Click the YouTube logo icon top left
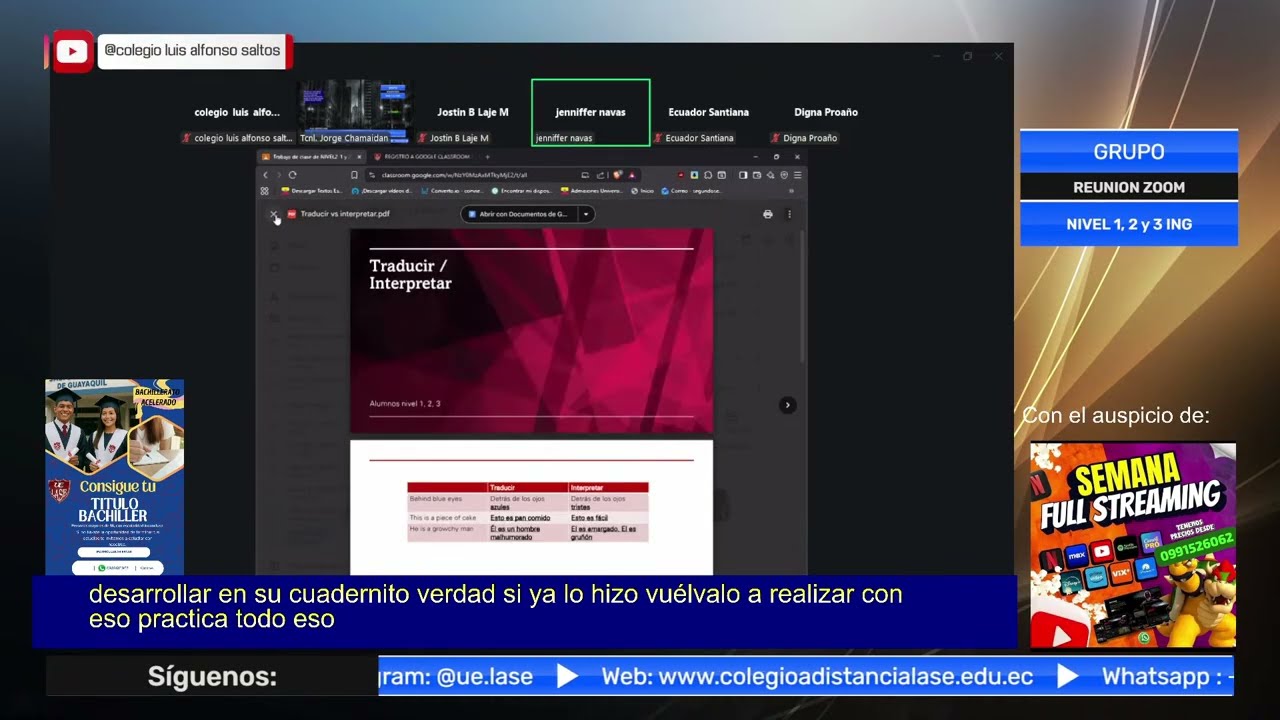The width and height of the screenshot is (1280, 720). 73,51
